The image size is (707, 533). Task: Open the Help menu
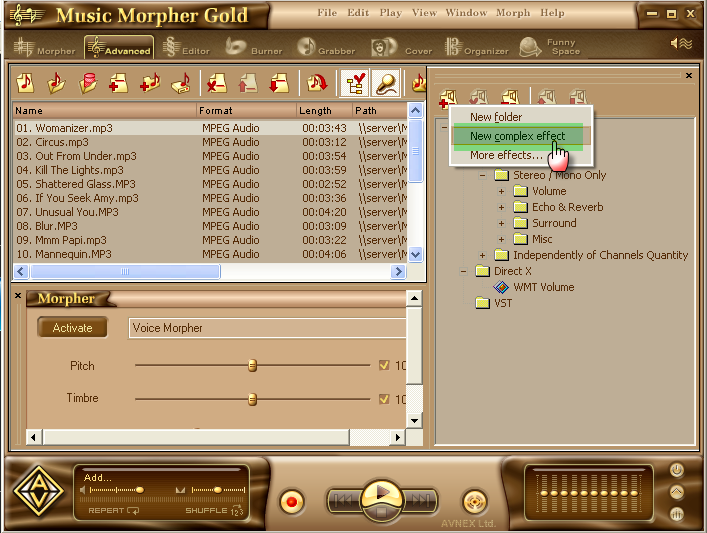(x=552, y=13)
